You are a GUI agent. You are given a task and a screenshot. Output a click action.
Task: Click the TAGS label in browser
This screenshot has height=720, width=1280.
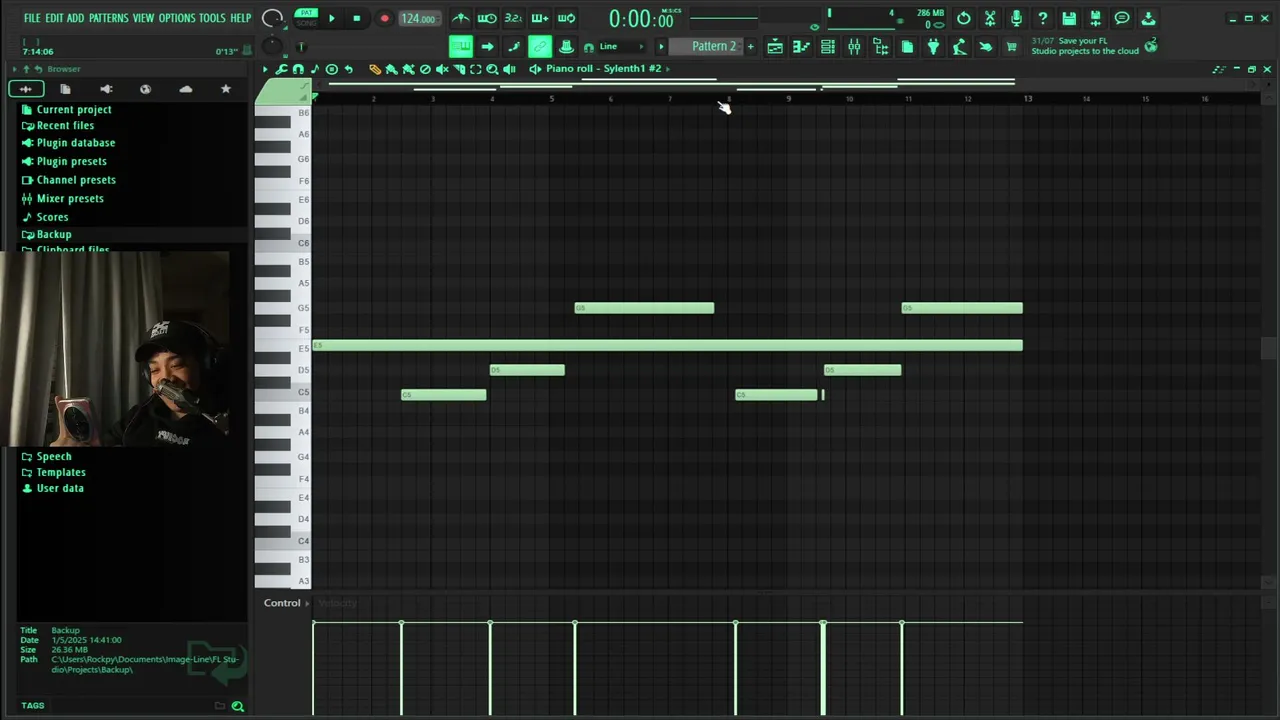(x=33, y=705)
